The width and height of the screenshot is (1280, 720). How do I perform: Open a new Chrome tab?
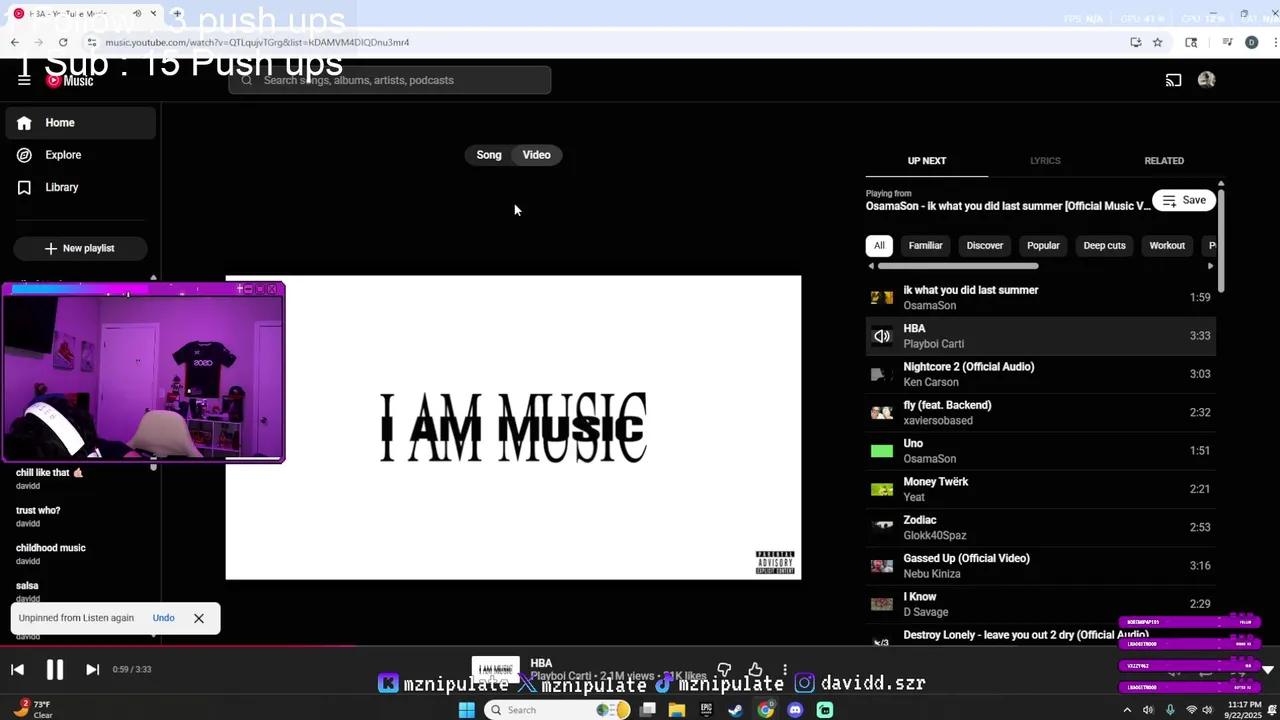coord(177,14)
